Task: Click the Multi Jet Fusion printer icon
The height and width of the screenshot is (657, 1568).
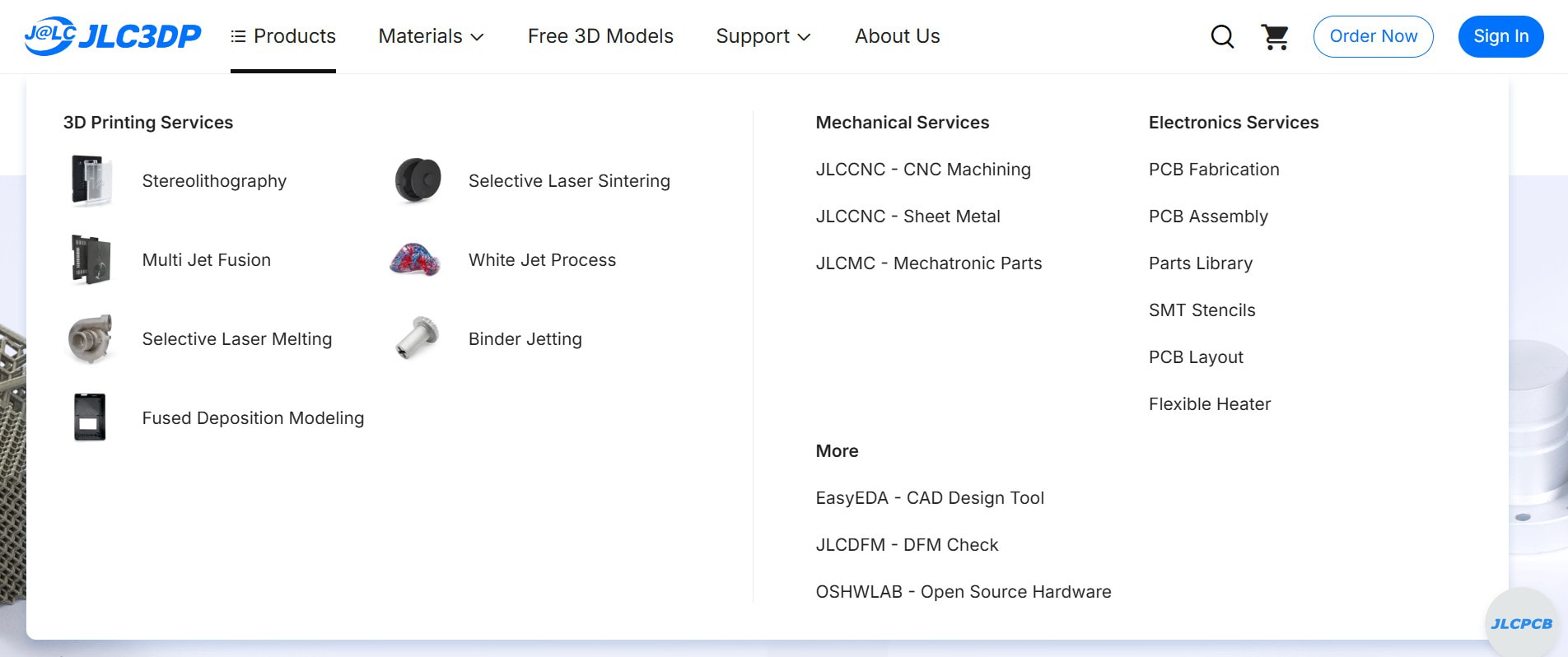Action: pos(91,259)
